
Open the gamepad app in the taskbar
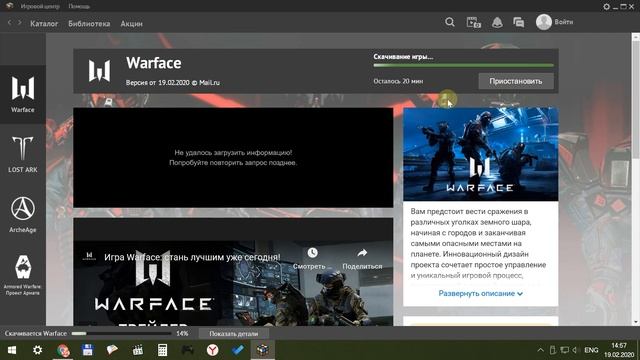point(187,350)
